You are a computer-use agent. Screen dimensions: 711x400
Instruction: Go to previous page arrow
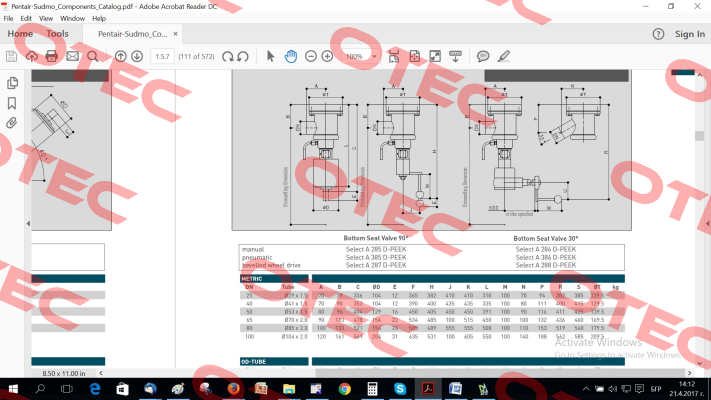coord(121,56)
